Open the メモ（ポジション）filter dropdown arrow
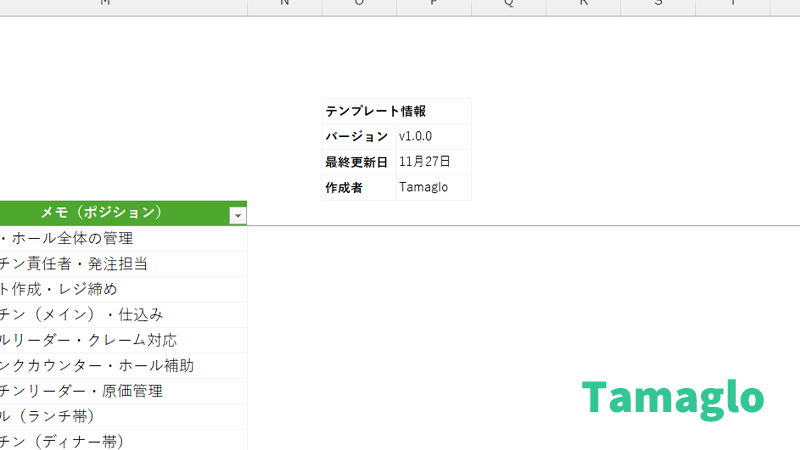The image size is (800, 450). [237, 214]
